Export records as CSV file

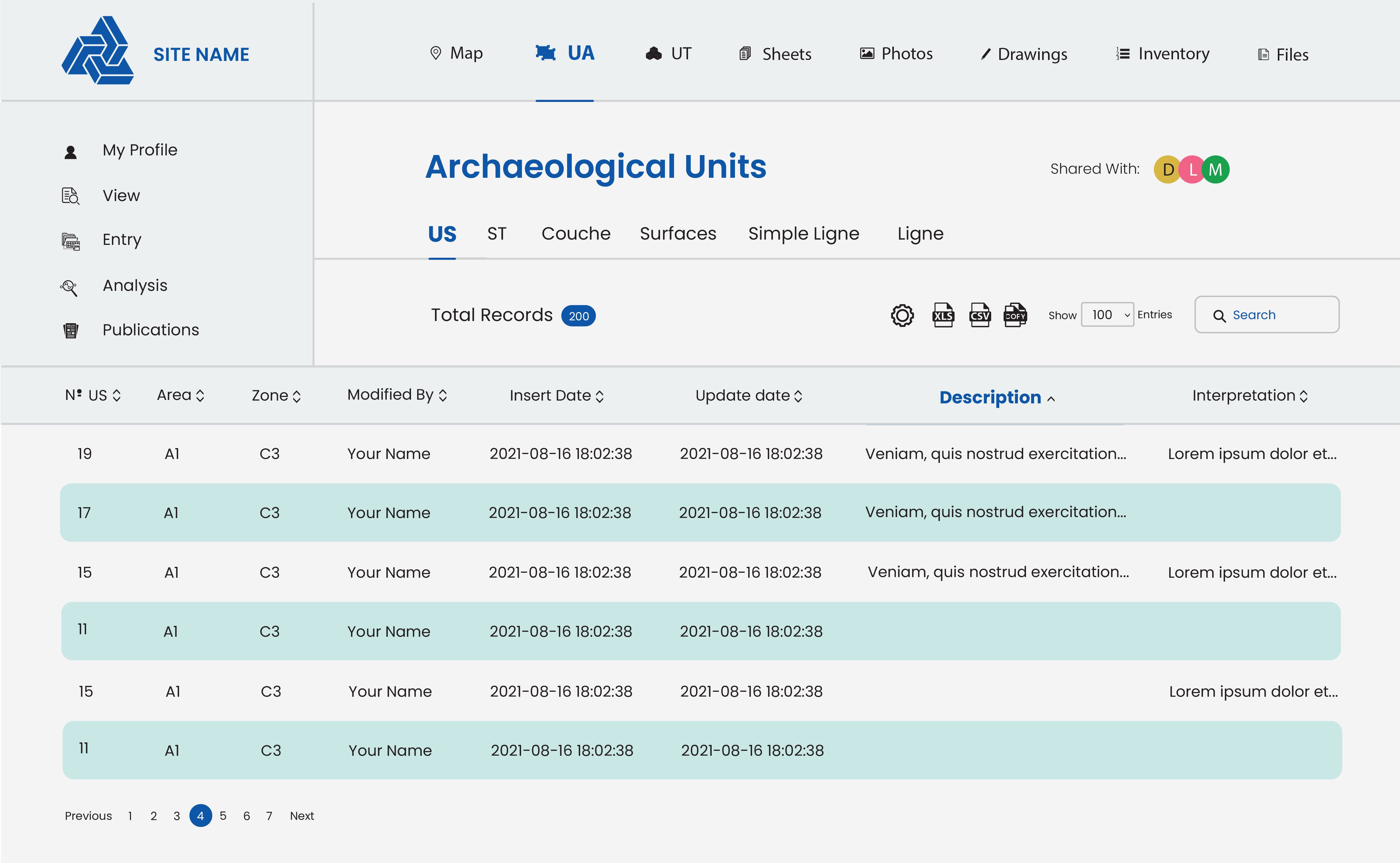click(980, 315)
